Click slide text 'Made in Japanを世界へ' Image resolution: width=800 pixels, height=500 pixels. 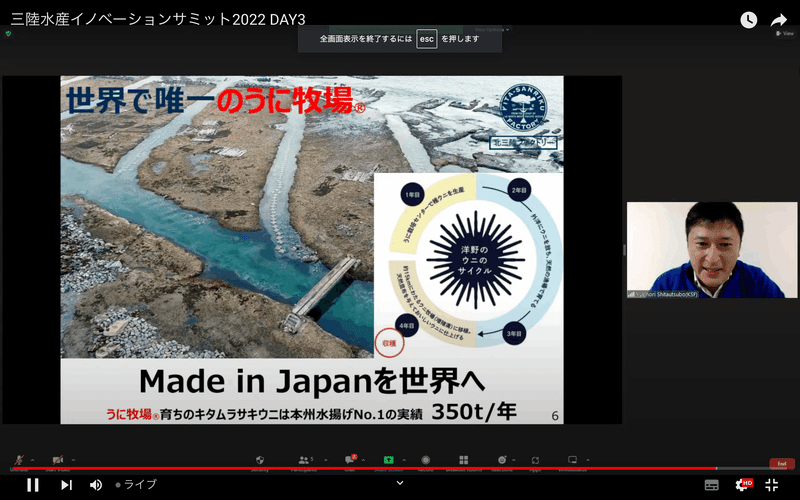tap(312, 381)
